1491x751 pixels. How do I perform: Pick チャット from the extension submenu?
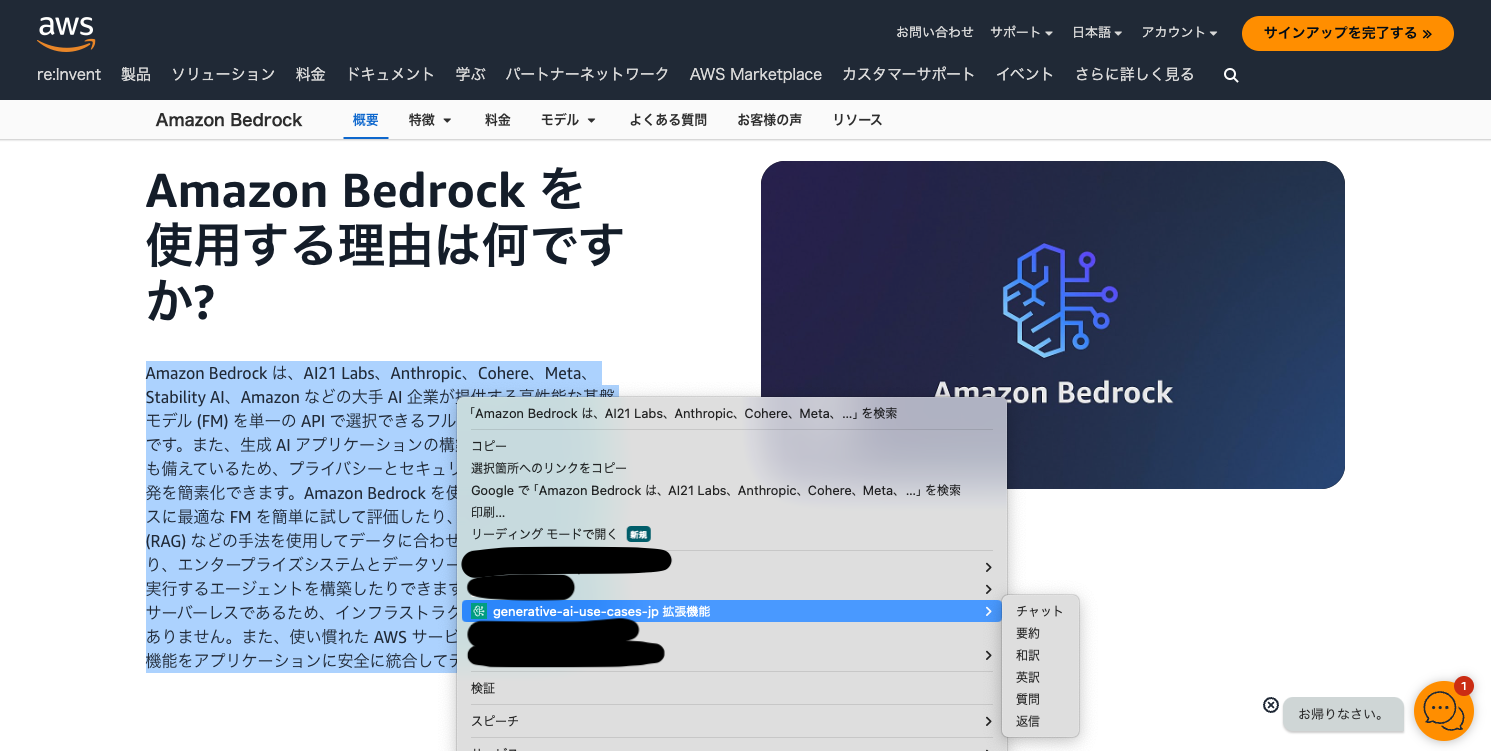pos(1040,611)
